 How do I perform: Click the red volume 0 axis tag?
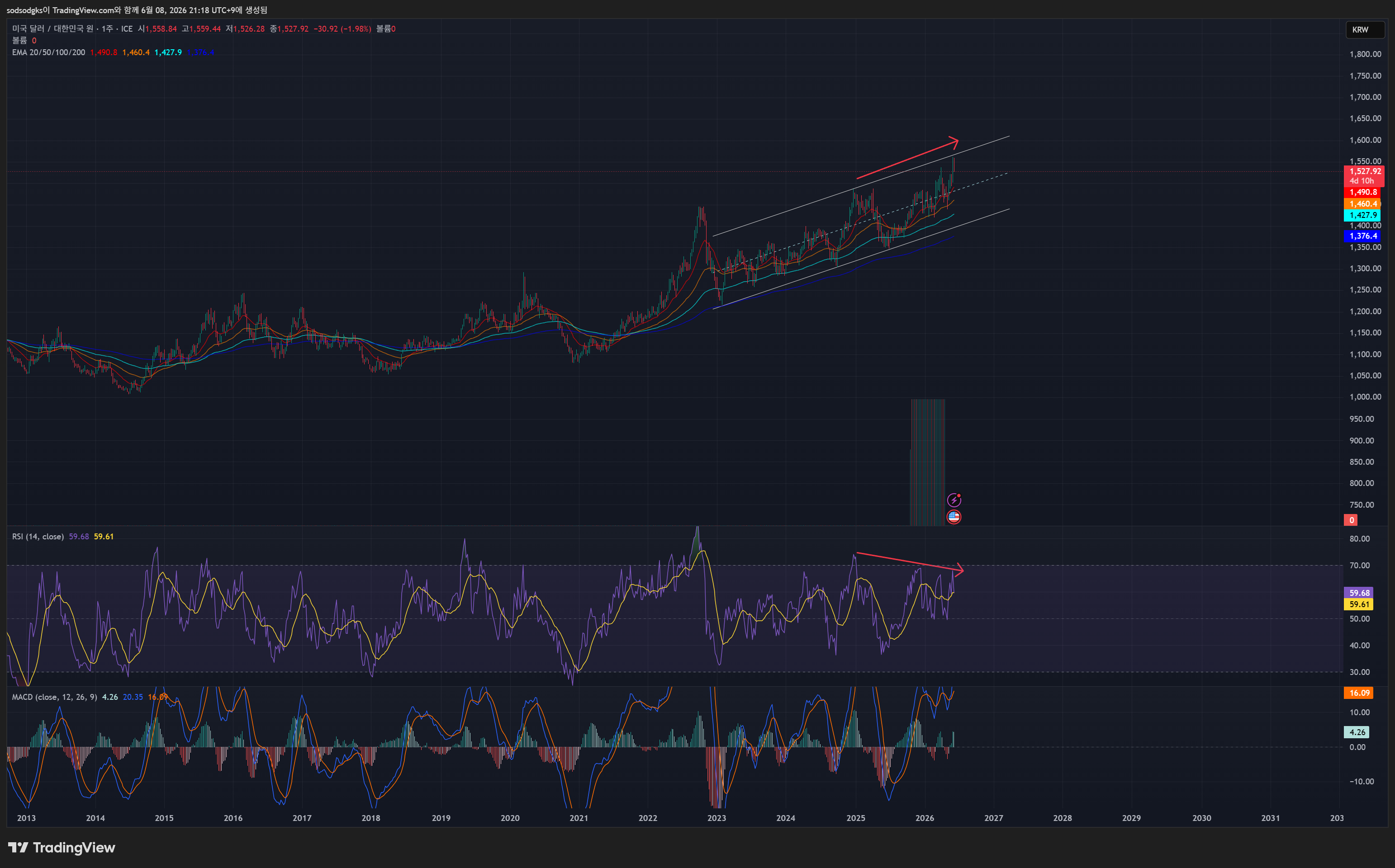coord(1351,520)
